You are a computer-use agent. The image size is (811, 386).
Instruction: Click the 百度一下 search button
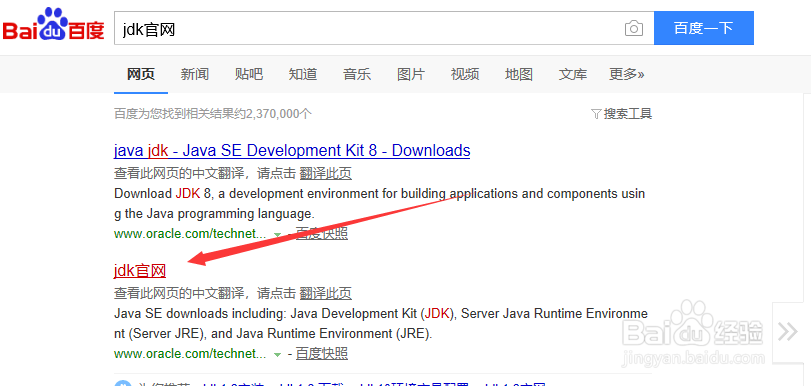coord(703,28)
